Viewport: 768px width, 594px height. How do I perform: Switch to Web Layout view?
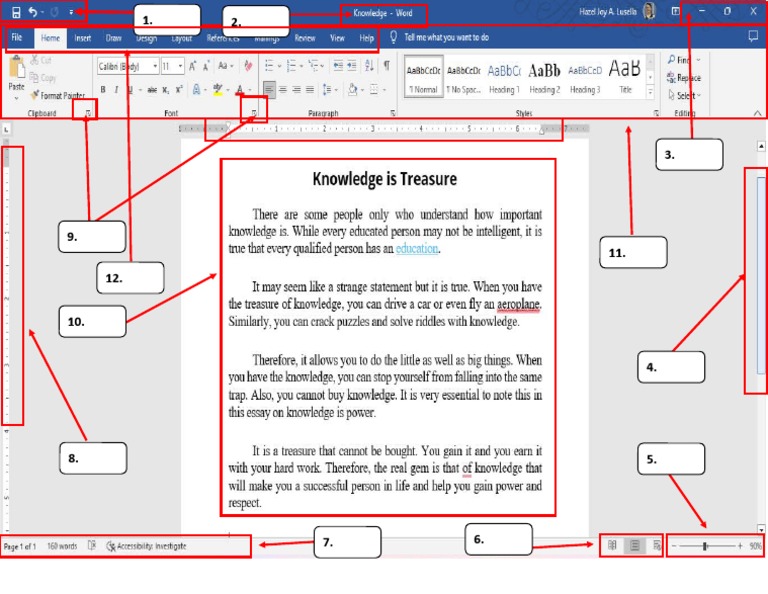656,545
